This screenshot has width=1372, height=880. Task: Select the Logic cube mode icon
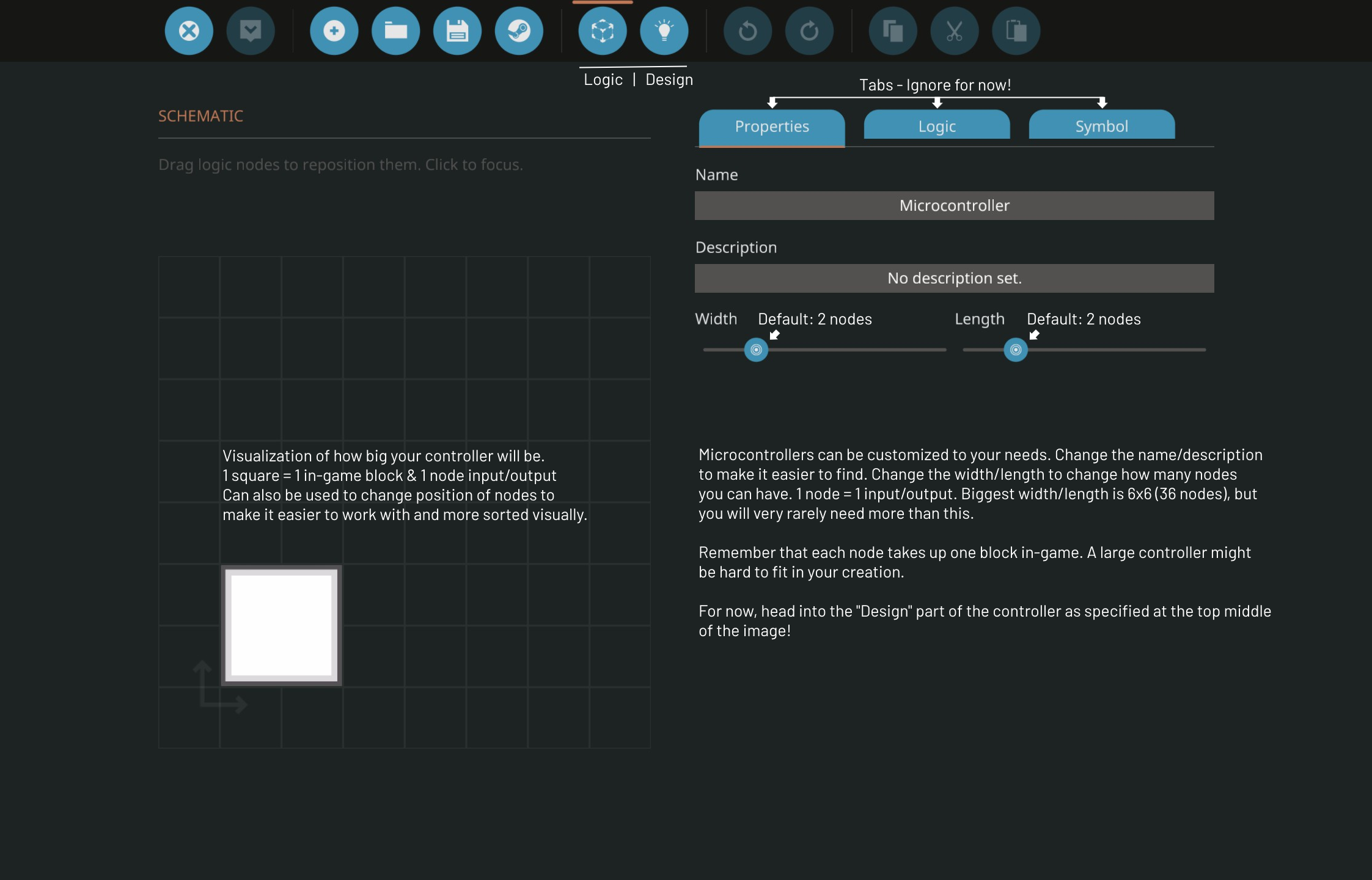point(603,31)
